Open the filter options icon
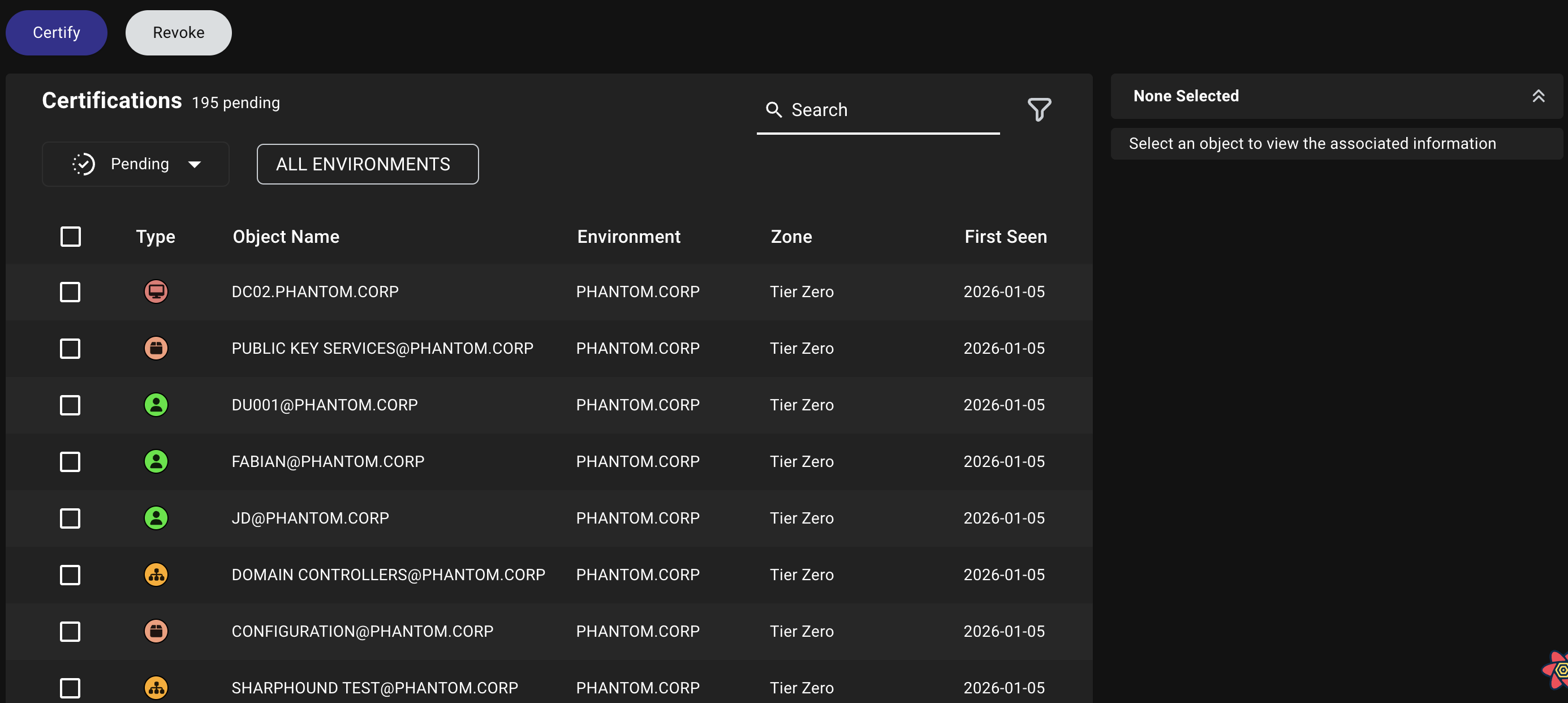Screen dimensions: 1568x703 pyautogui.click(x=1039, y=110)
